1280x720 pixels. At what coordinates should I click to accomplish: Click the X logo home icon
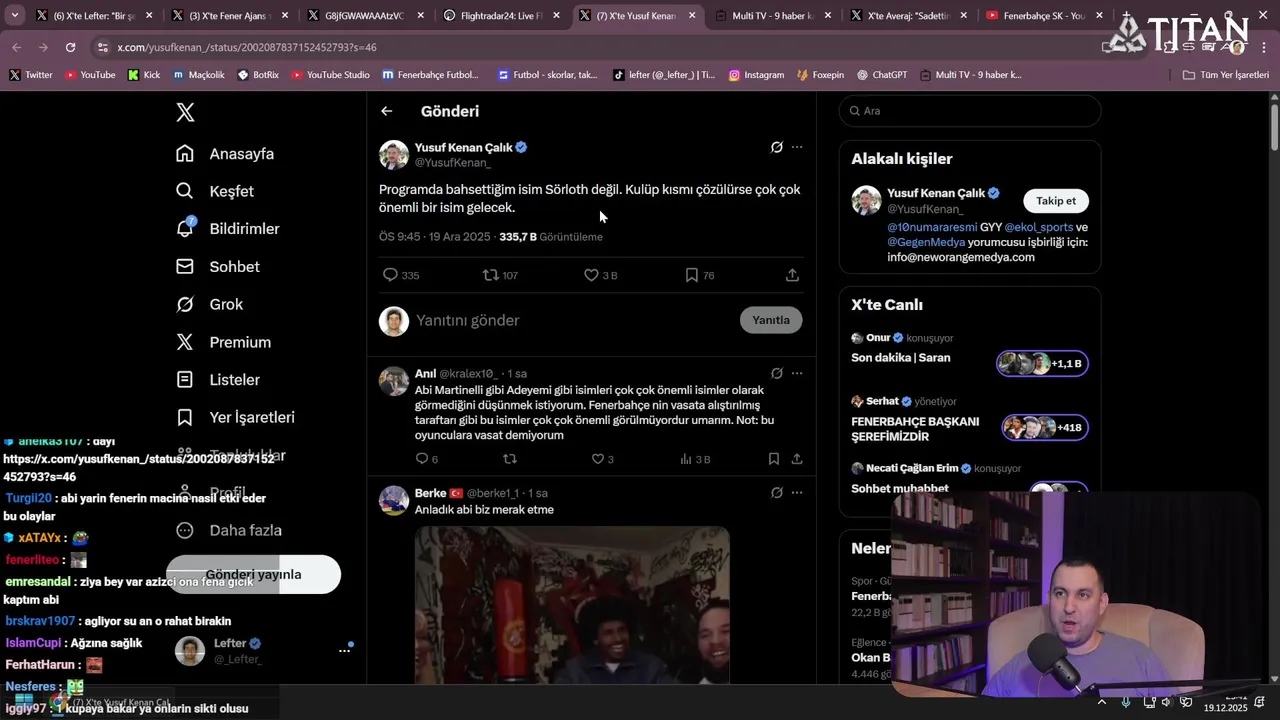pyautogui.click(x=185, y=112)
